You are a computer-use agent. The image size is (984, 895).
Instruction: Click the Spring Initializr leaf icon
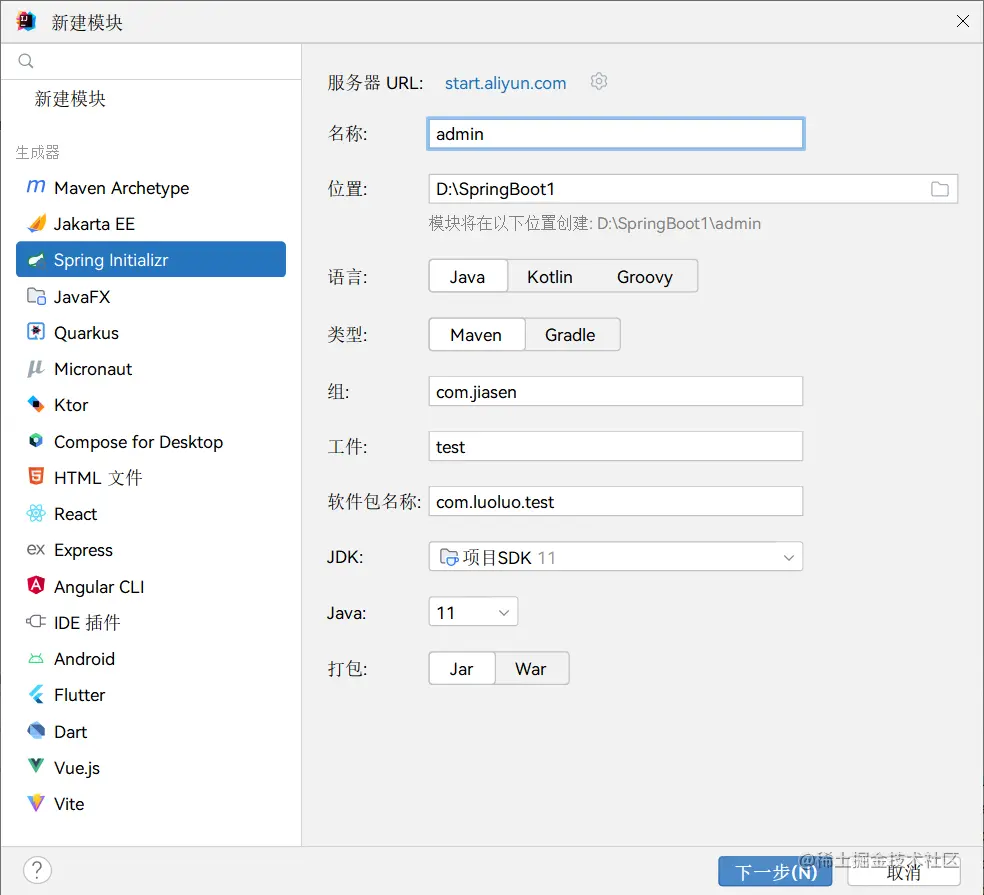36,260
